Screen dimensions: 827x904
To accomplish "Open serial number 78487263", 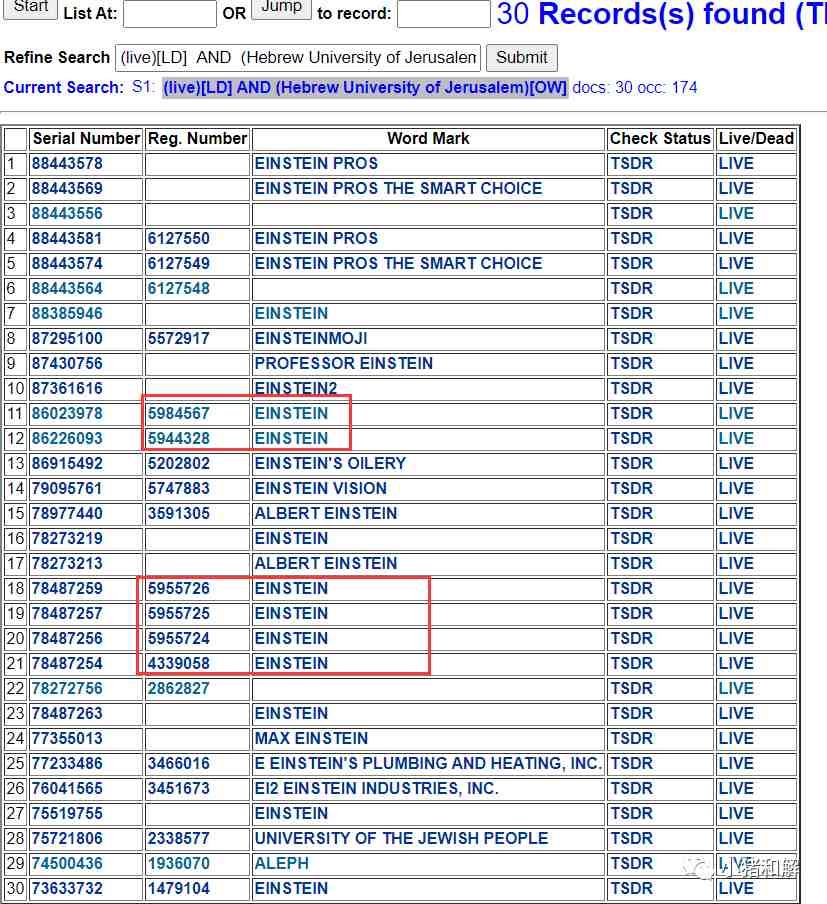I will [x=67, y=713].
